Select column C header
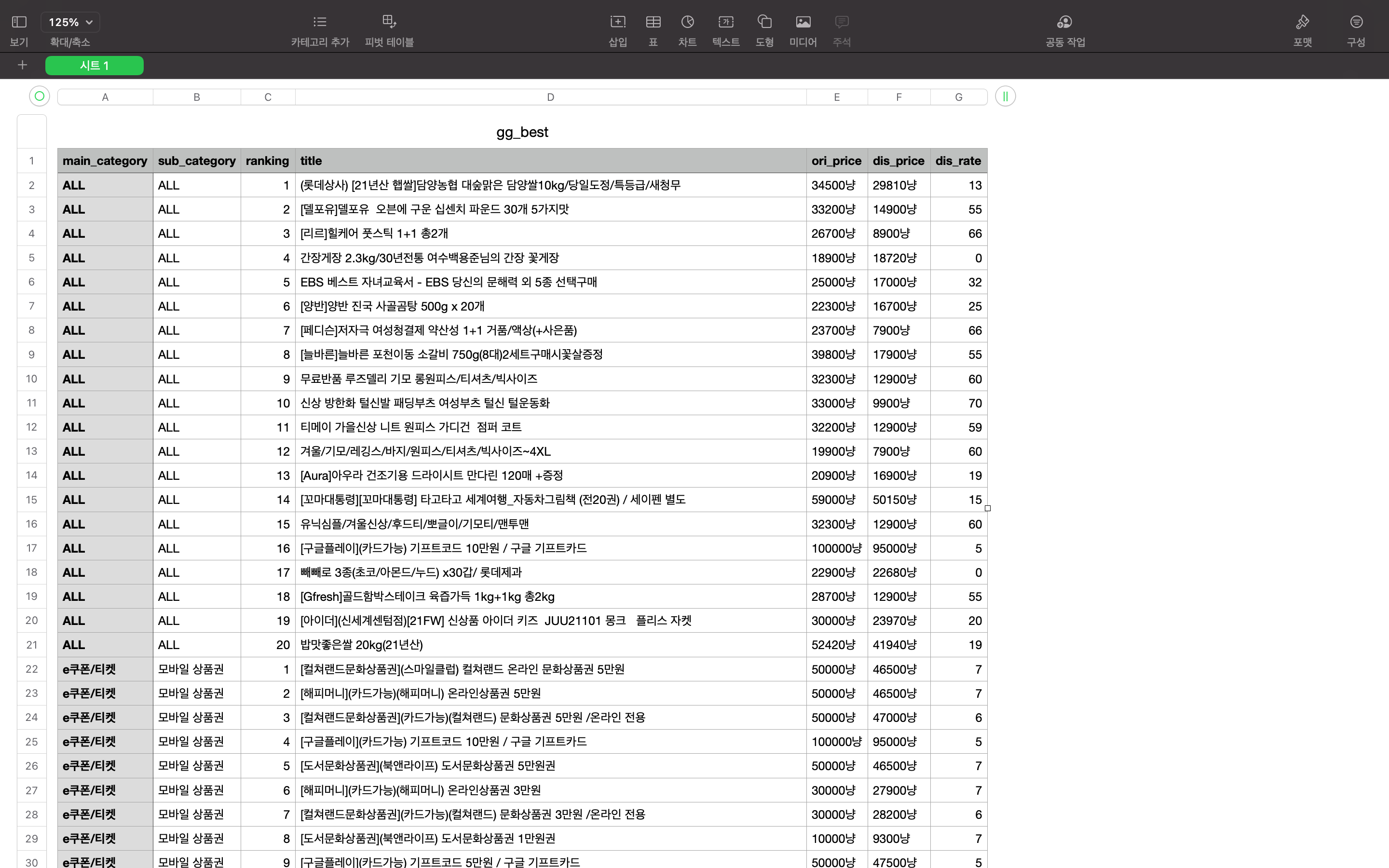This screenshot has width=1389, height=868. click(268, 97)
